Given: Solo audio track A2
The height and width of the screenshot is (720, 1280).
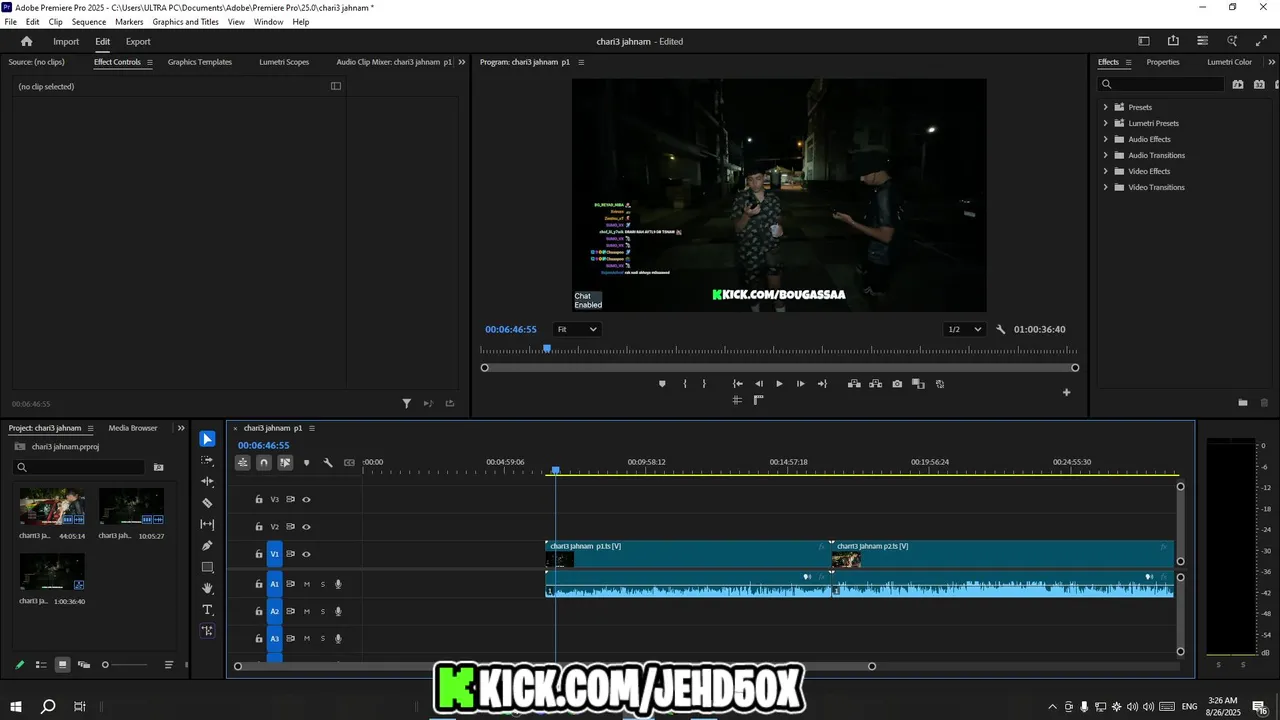Looking at the screenshot, I should click(322, 611).
